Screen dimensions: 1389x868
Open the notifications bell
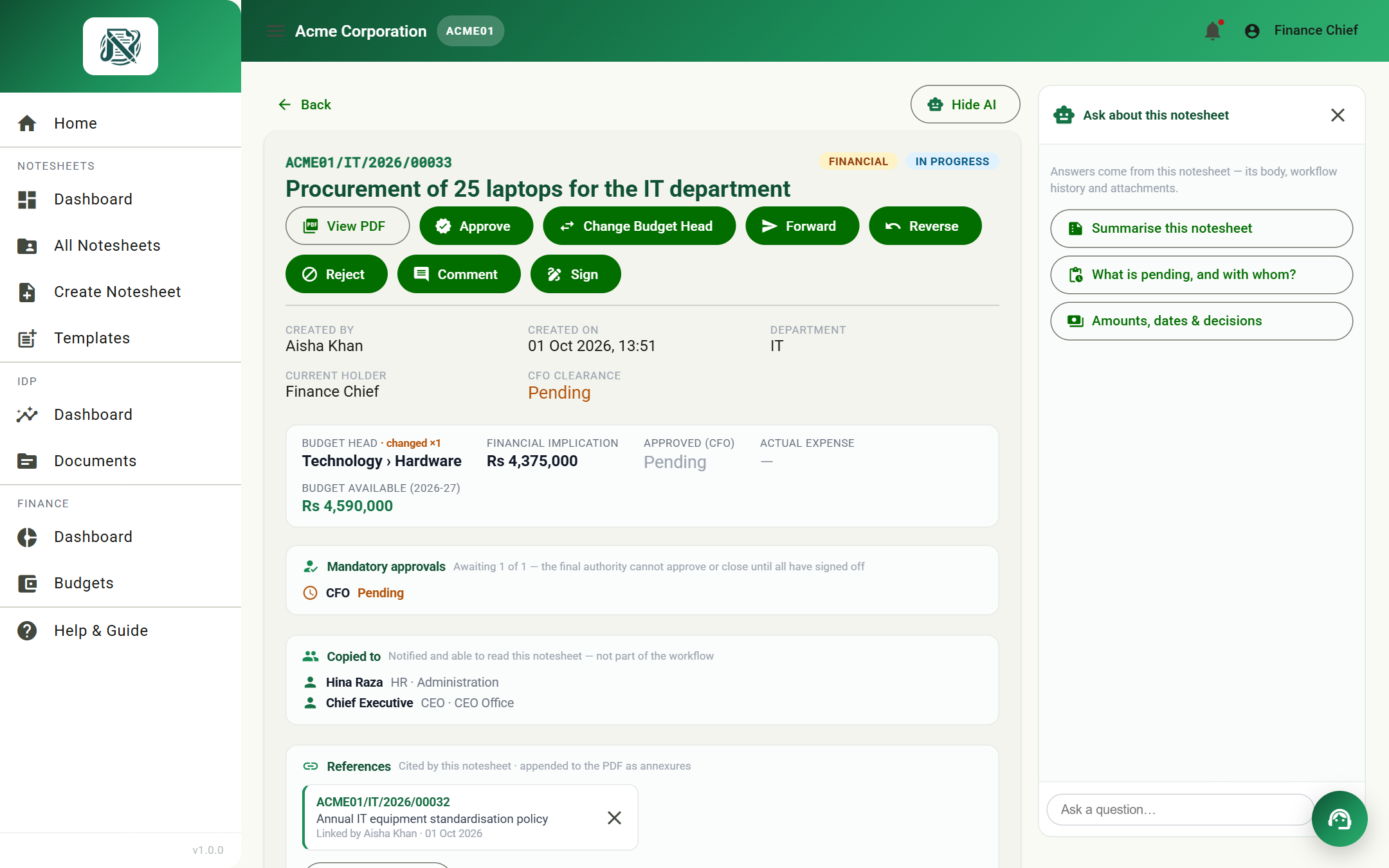[1213, 31]
